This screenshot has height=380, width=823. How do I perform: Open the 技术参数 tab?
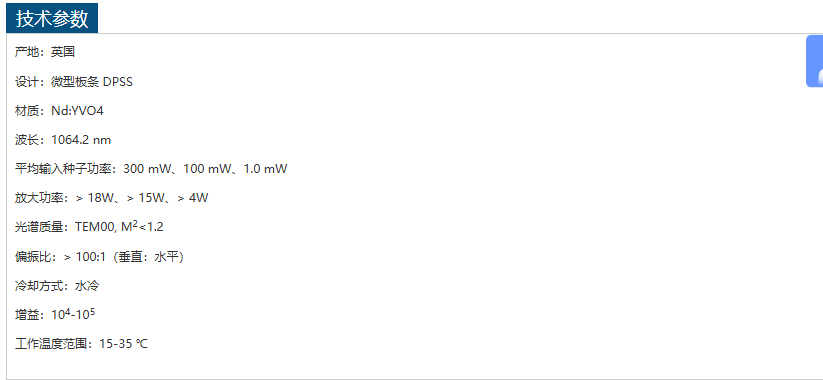(51, 18)
